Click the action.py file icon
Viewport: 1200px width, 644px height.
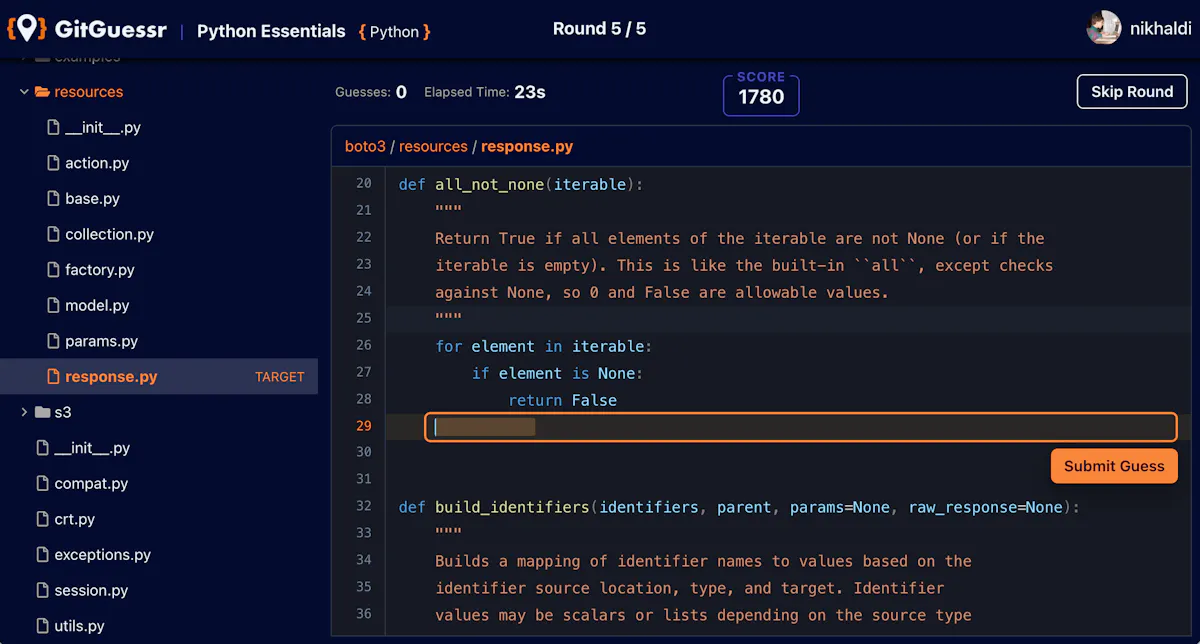coord(55,163)
